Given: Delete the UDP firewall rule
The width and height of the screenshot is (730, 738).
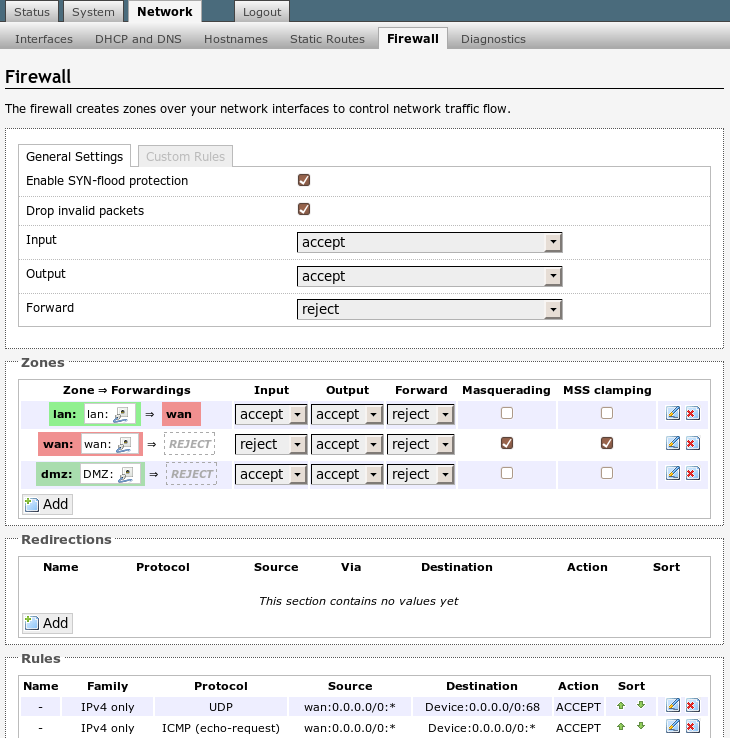Looking at the screenshot, I should (x=691, y=706).
